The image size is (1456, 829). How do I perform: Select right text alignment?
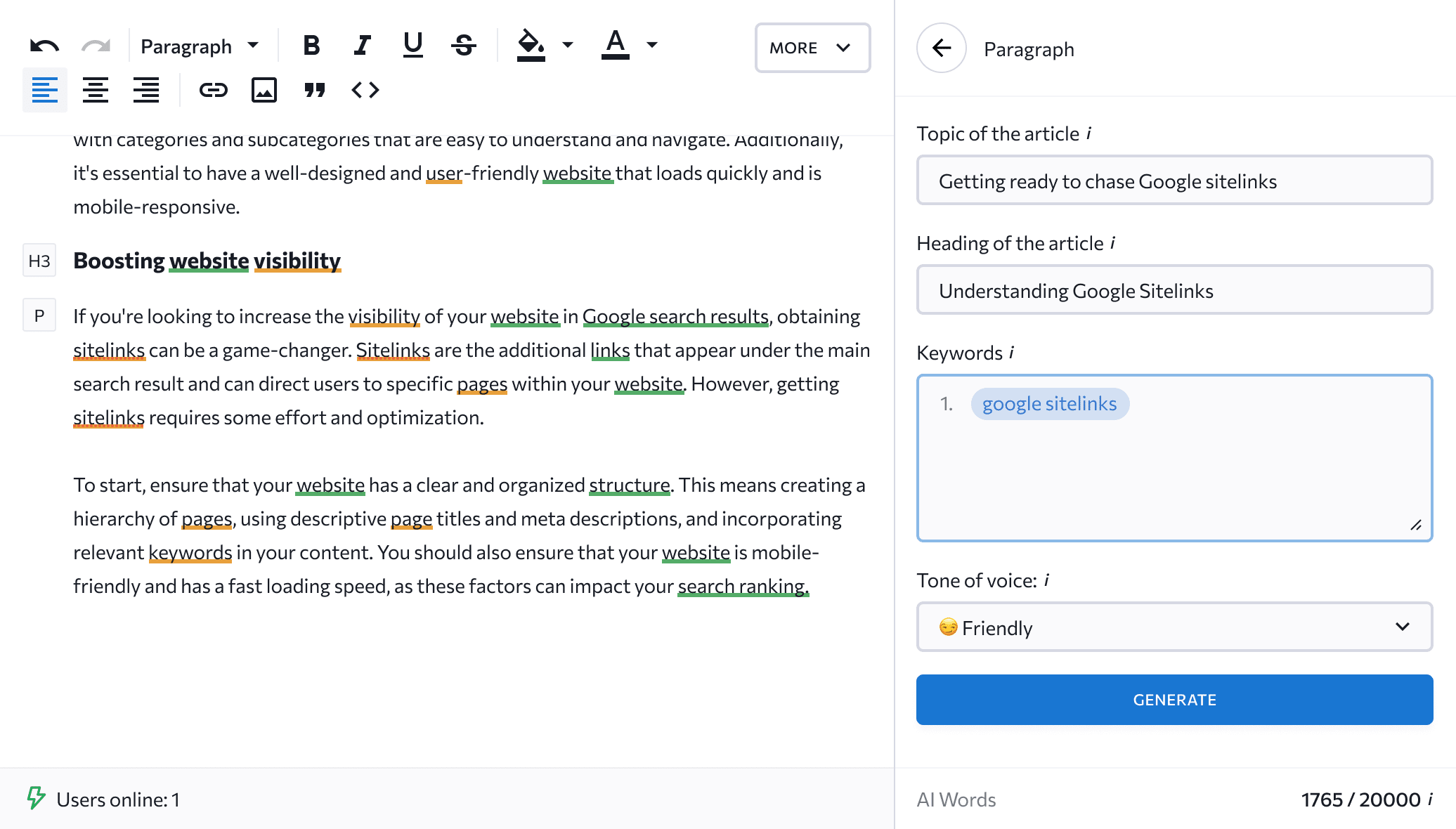click(x=146, y=90)
